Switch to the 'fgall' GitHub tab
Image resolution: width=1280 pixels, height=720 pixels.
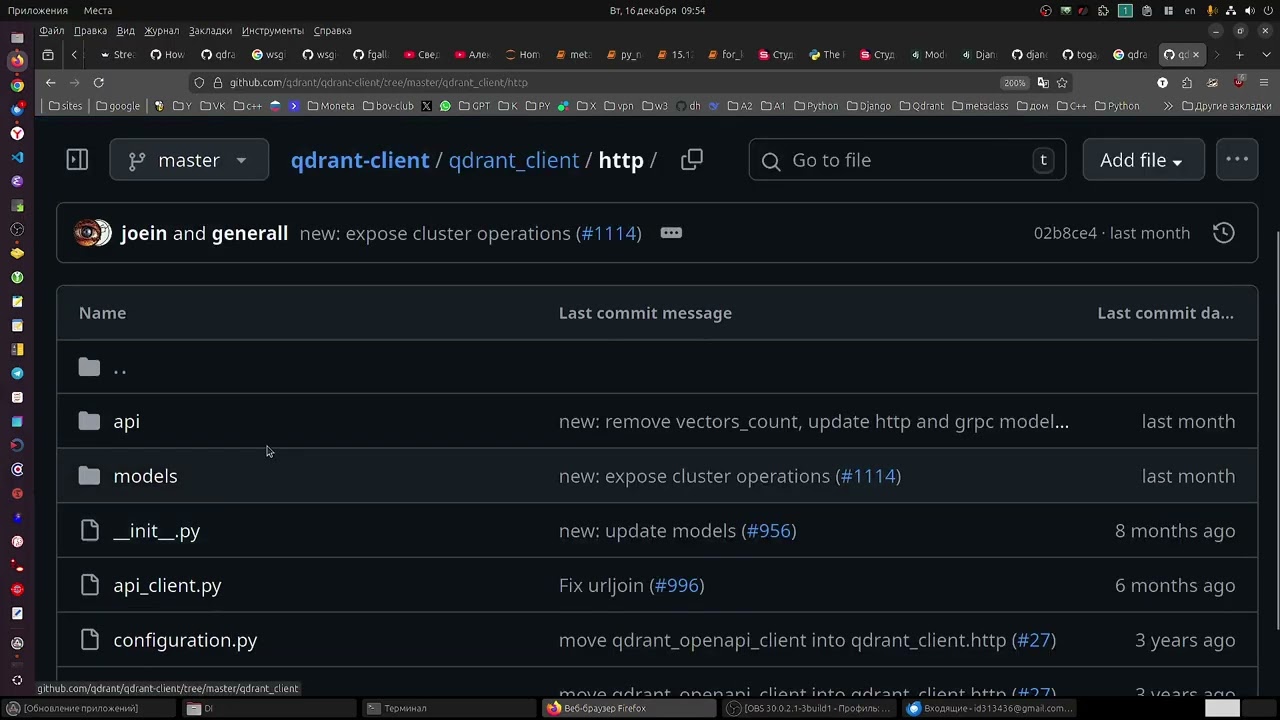(x=371, y=55)
